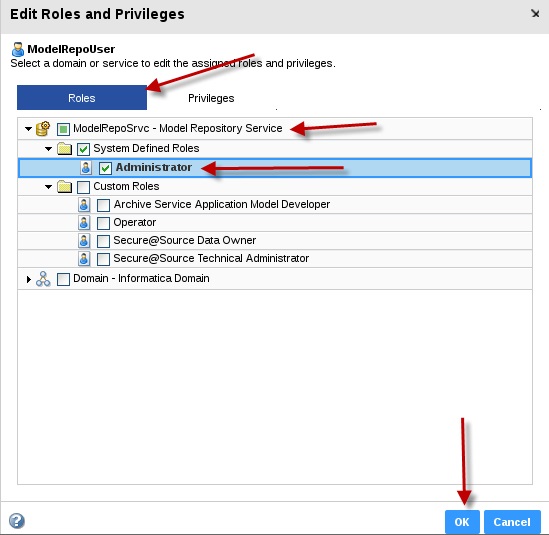Click the Informatica Domain network icon

click(43, 279)
